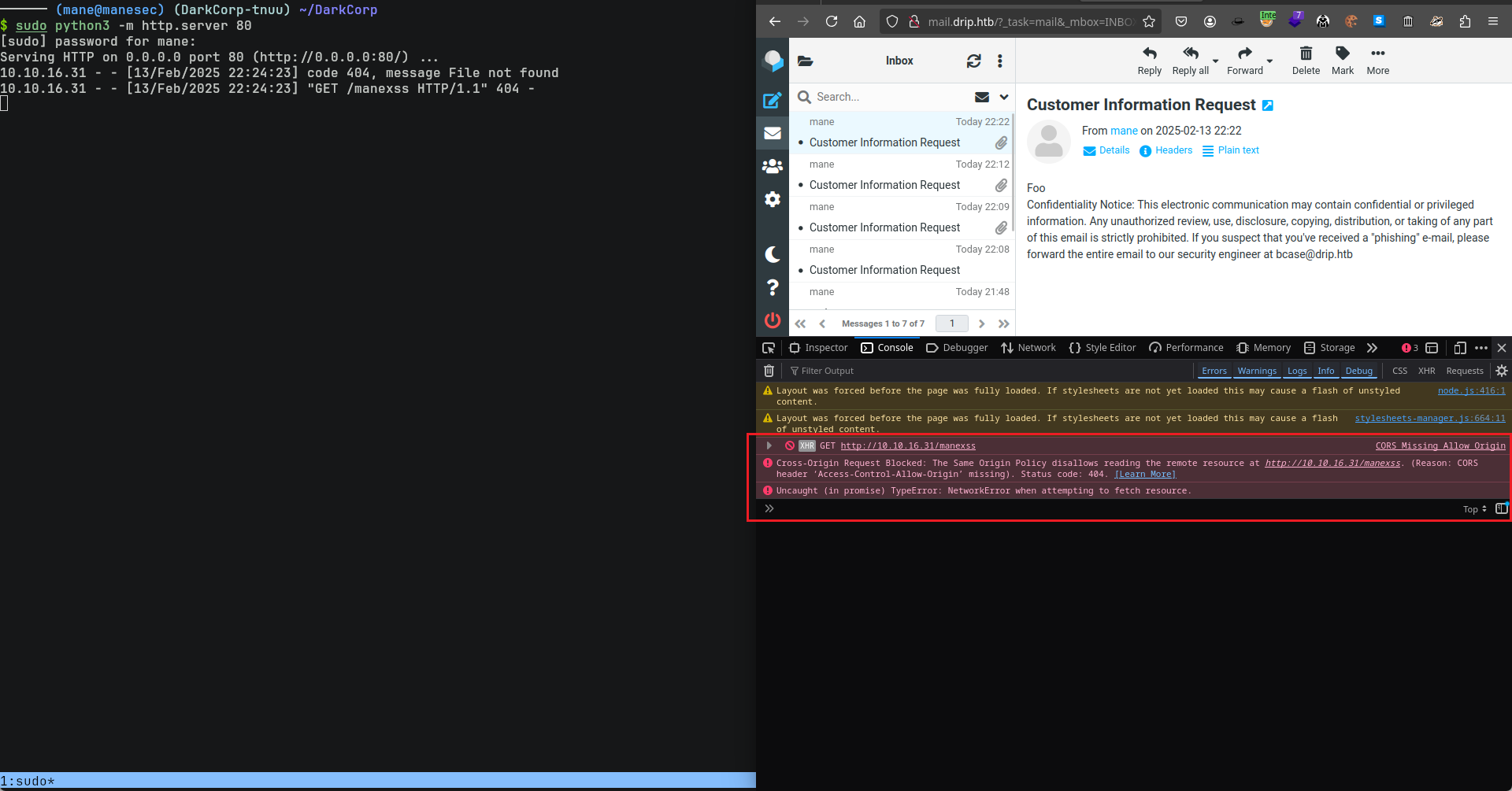Switch to the Debugger tab
The width and height of the screenshot is (1512, 791).
coord(957,348)
